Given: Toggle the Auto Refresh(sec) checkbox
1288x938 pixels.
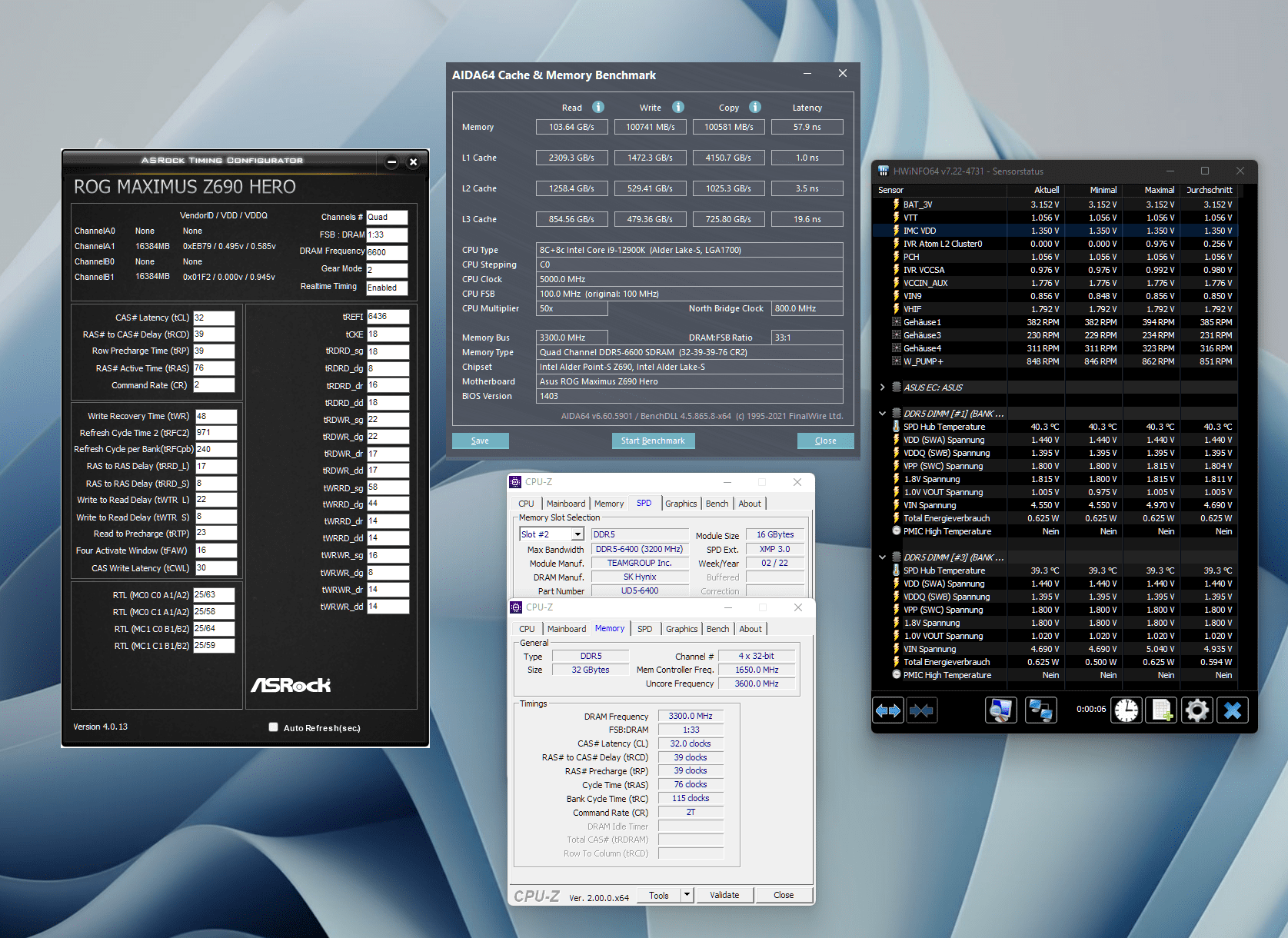Looking at the screenshot, I should pos(273,727).
